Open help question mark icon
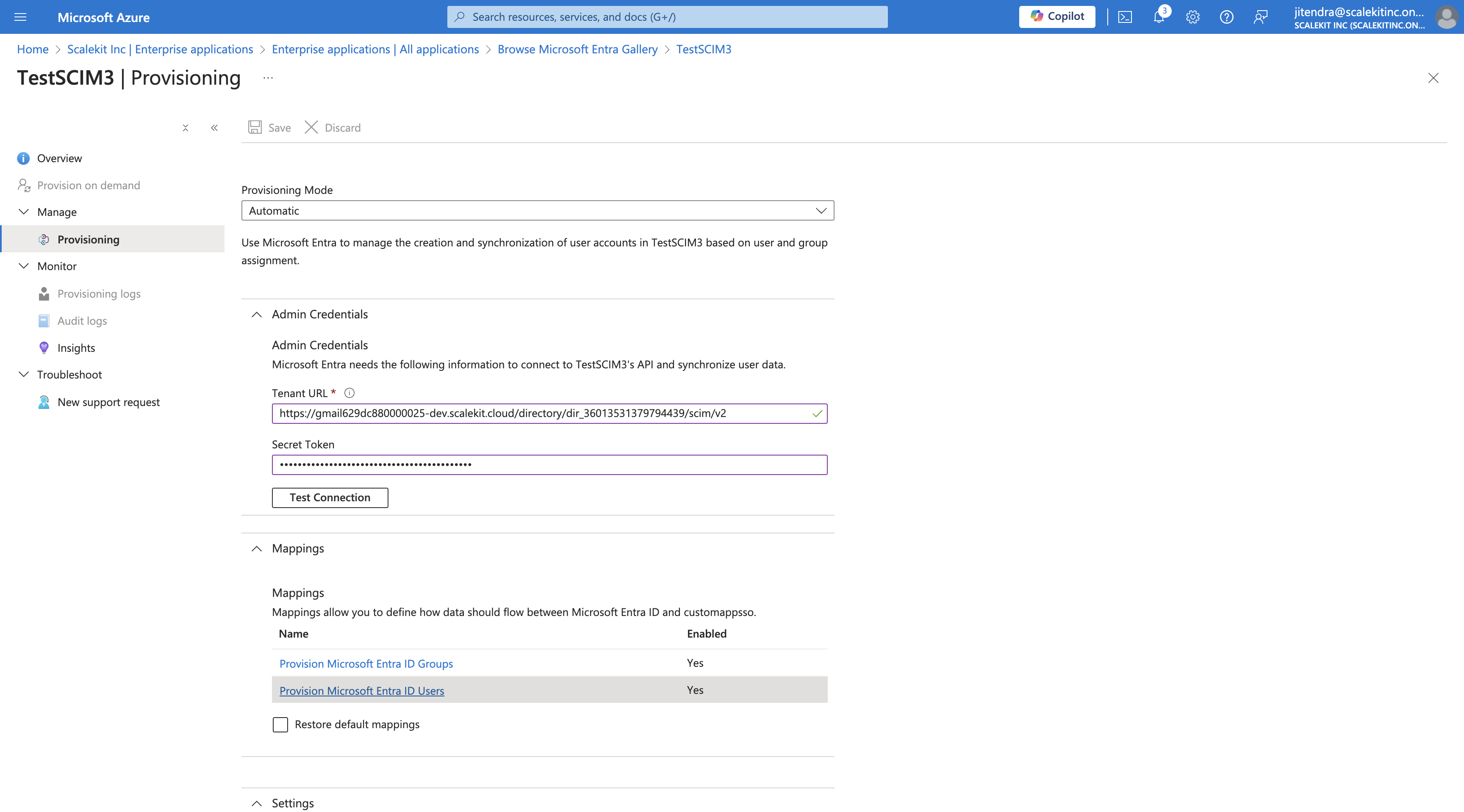The image size is (1464, 812). pos(1226,17)
